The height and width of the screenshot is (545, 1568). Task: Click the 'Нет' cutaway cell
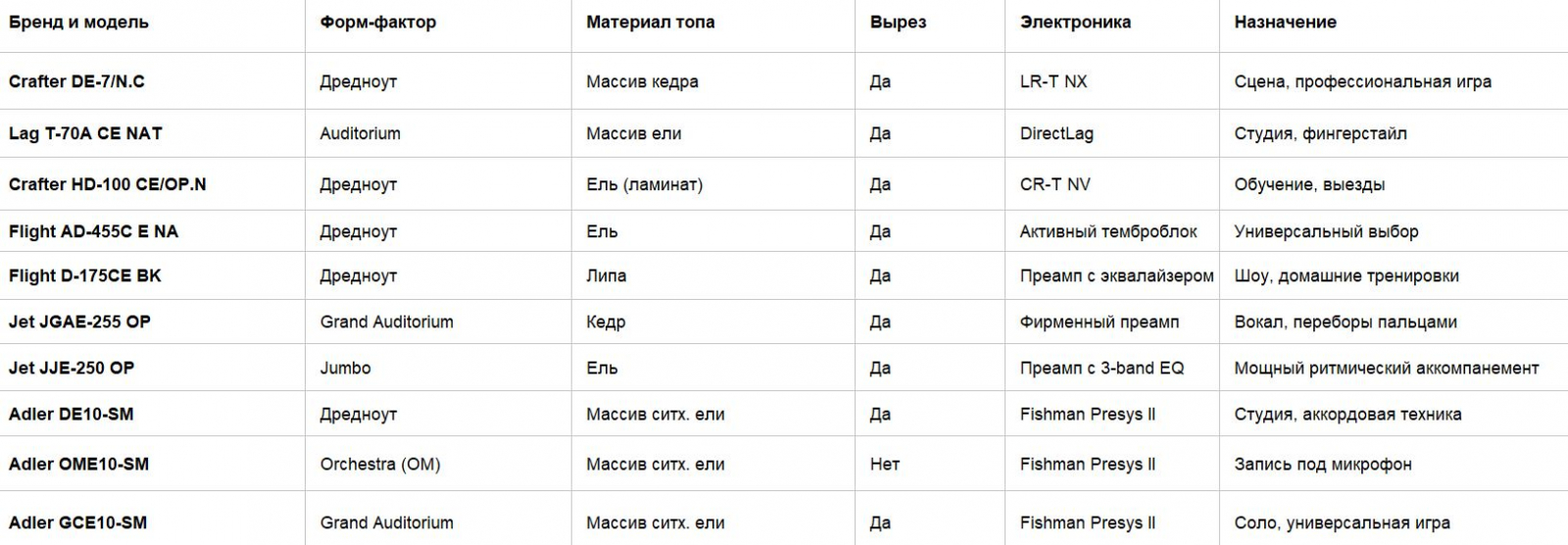[x=884, y=464]
